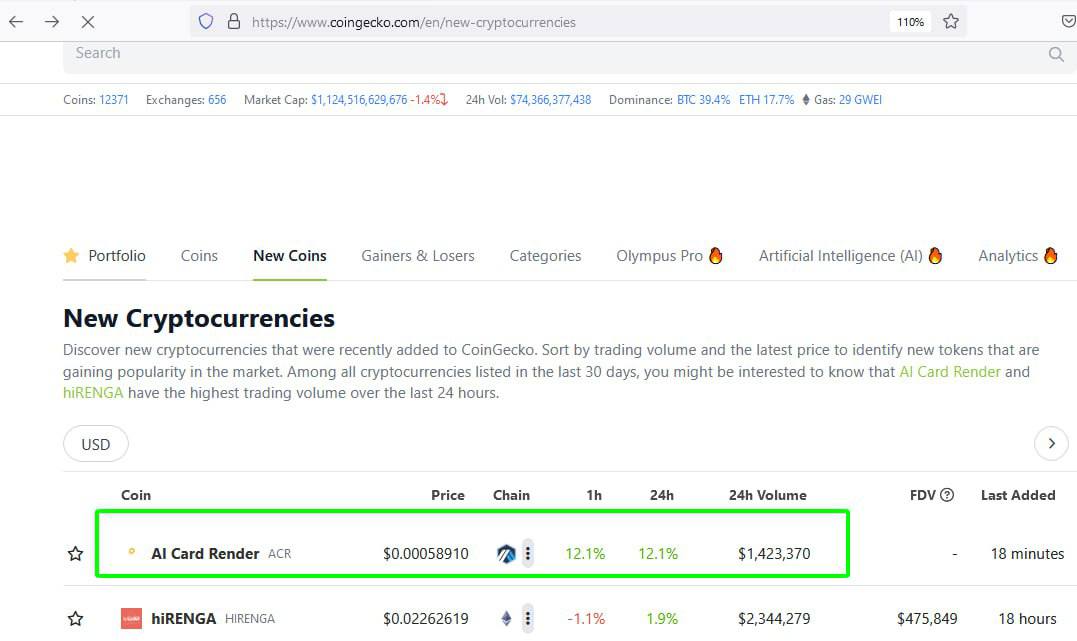Screen dimensions: 1077x641
Task: Open the Market Cap $1,124,516,629,676 link
Action: click(359, 100)
